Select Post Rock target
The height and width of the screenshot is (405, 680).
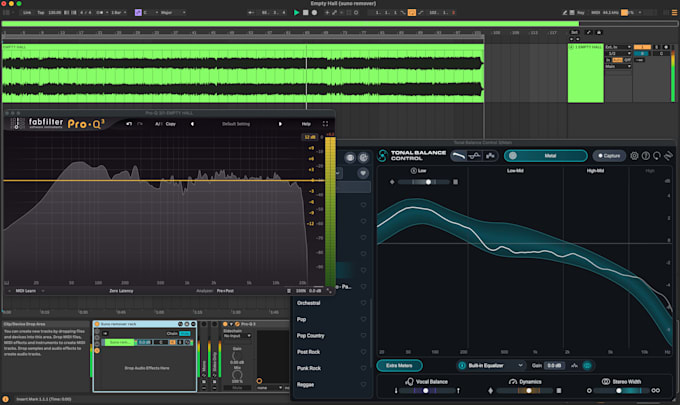click(x=308, y=352)
